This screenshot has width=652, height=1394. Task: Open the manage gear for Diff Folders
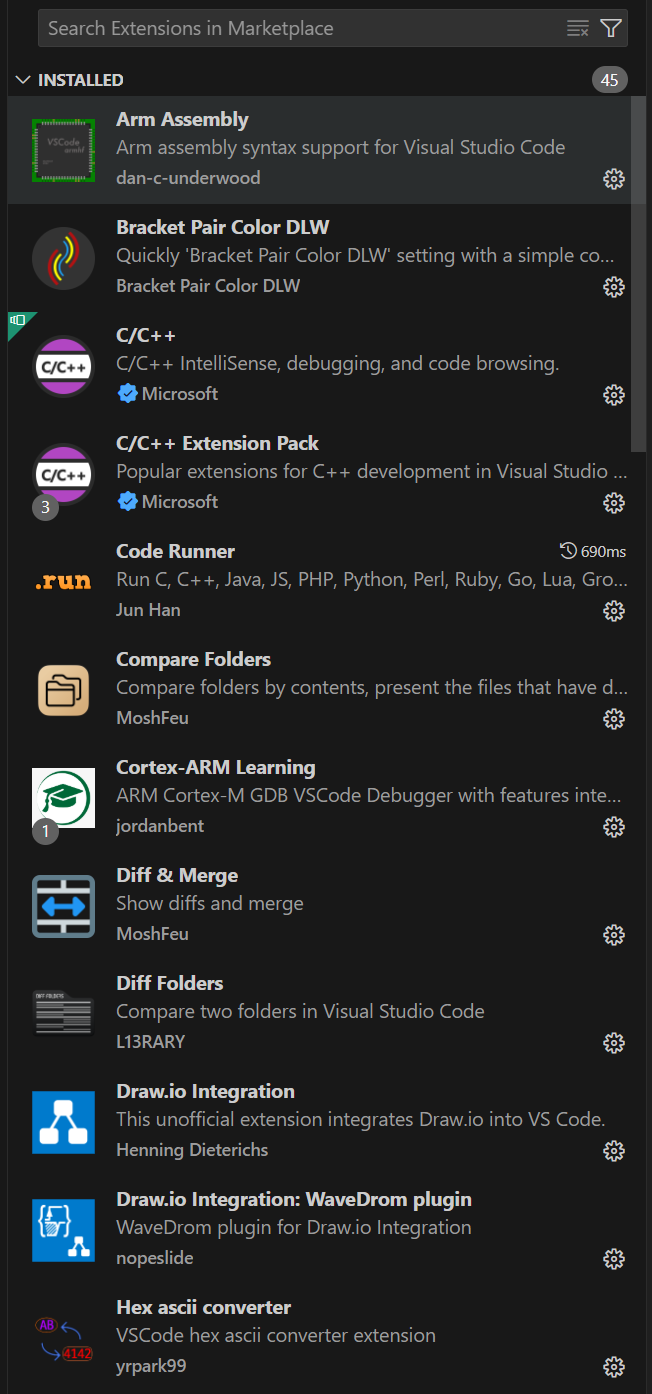point(614,1043)
